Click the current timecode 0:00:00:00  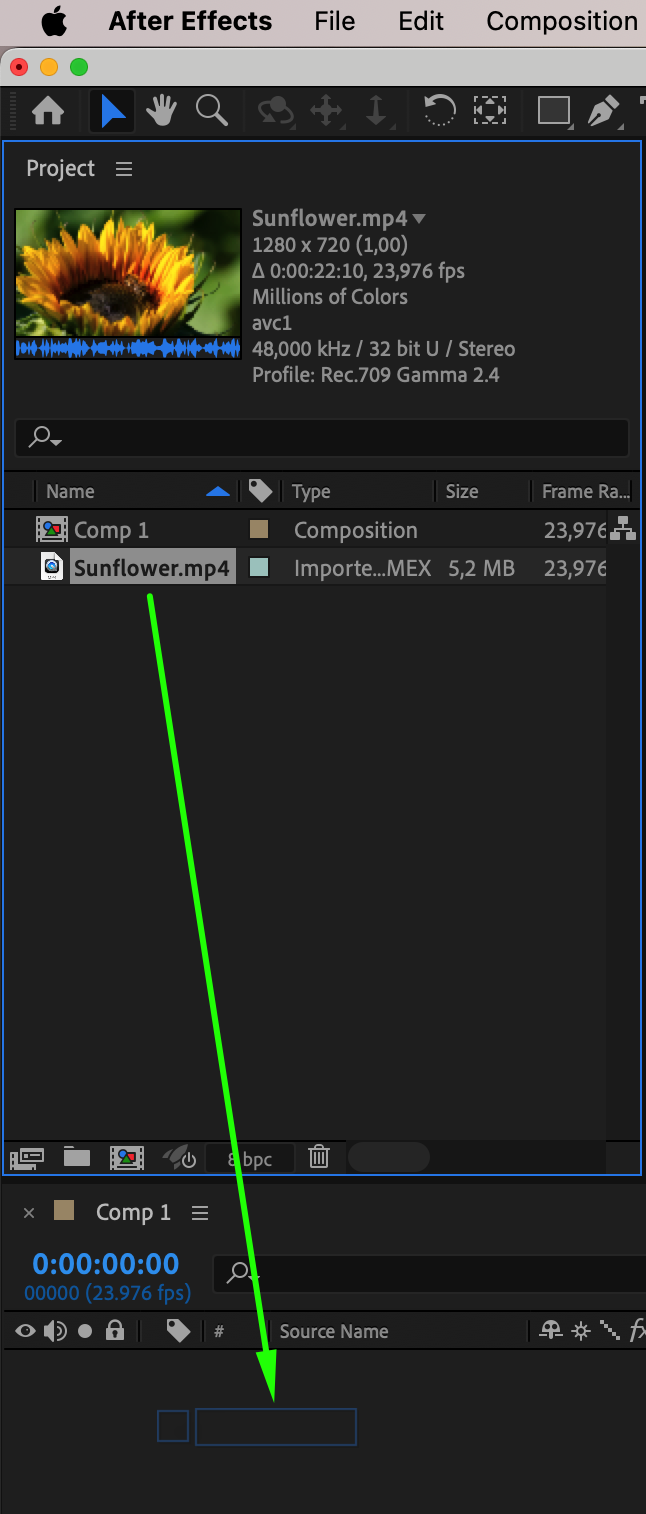coord(106,1264)
